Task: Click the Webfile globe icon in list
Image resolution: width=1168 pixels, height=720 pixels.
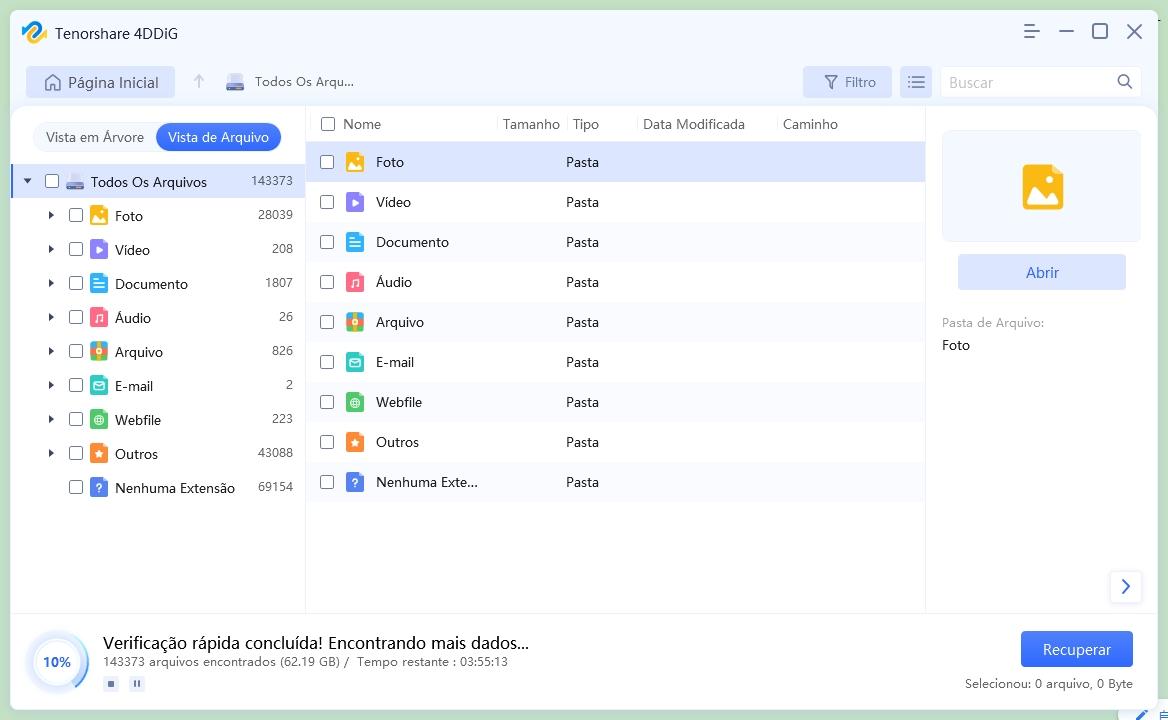Action: (355, 402)
